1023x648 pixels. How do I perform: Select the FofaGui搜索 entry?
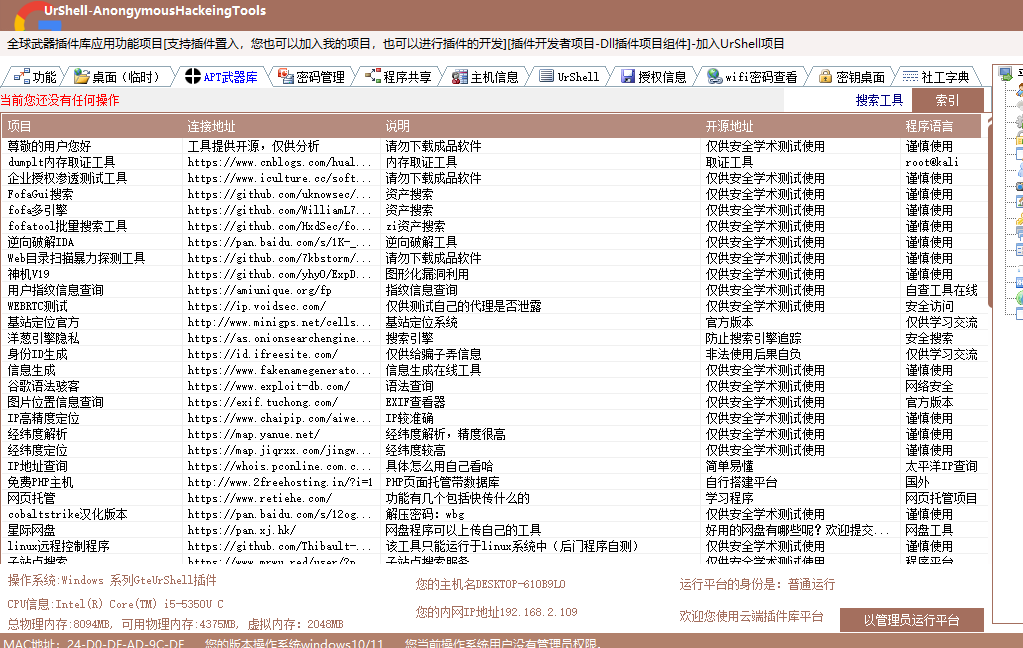(494, 194)
